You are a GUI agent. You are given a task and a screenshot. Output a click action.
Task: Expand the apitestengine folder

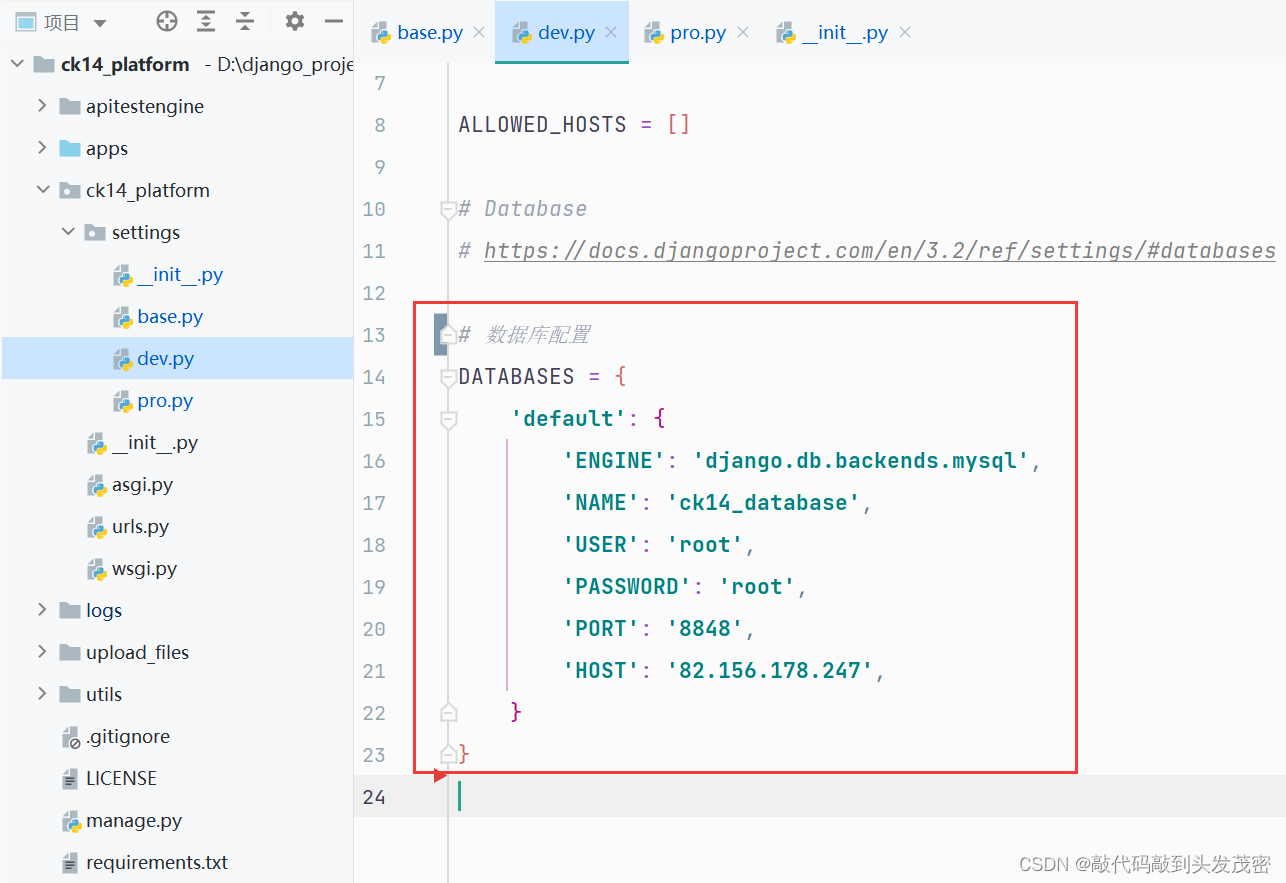tap(42, 106)
